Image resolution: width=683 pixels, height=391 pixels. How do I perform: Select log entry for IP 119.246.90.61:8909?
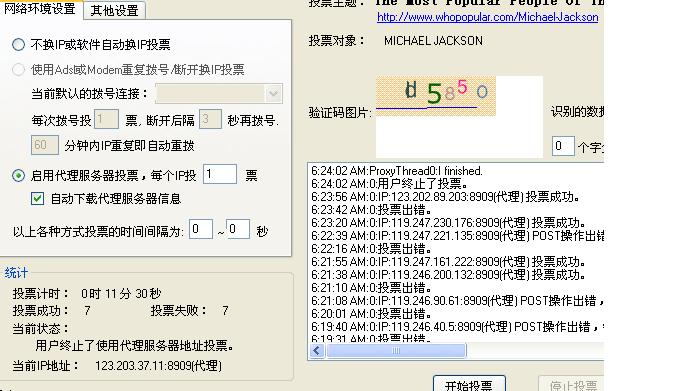457,301
